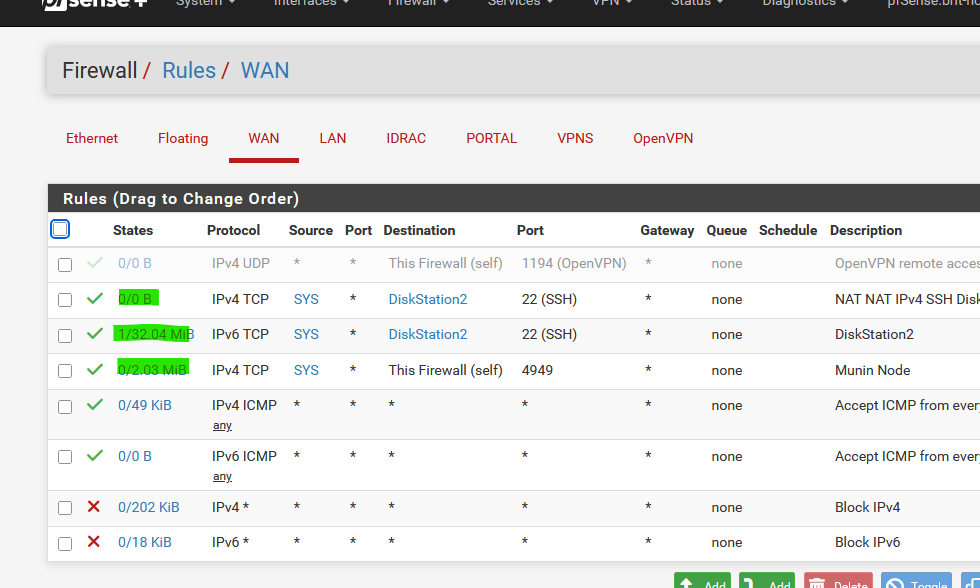
Task: Open states link 1/32.04 MiB
Action: click(156, 334)
